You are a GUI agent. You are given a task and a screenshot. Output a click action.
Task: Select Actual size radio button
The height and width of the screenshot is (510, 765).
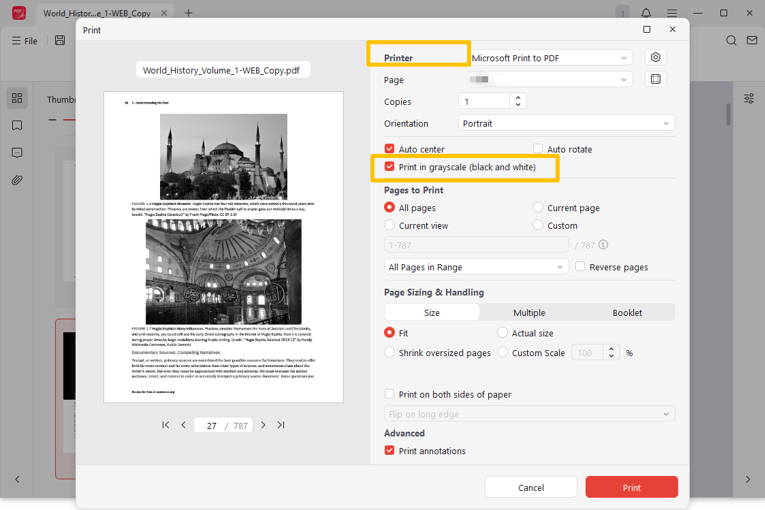coord(502,332)
